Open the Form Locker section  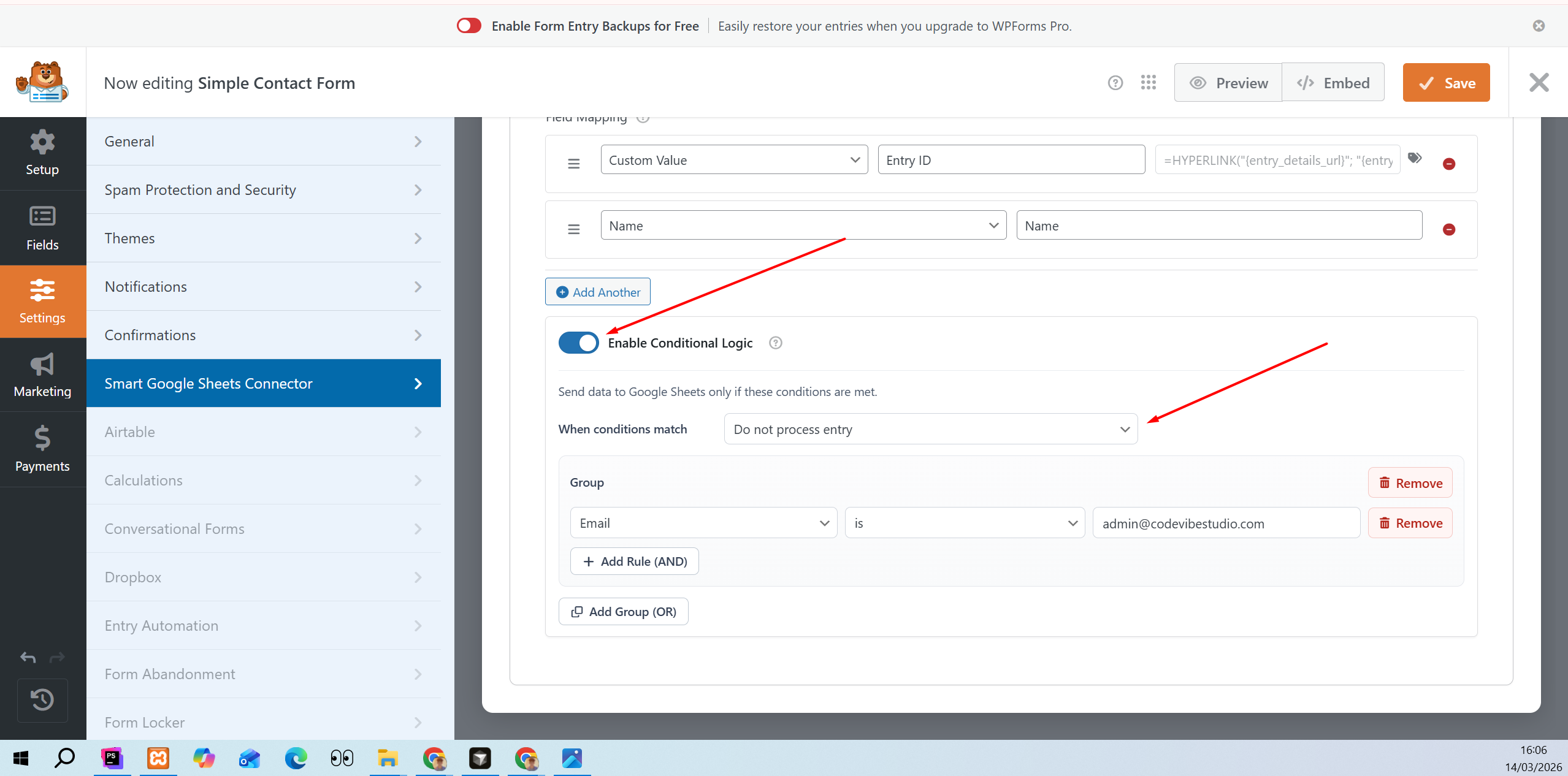[x=264, y=723]
